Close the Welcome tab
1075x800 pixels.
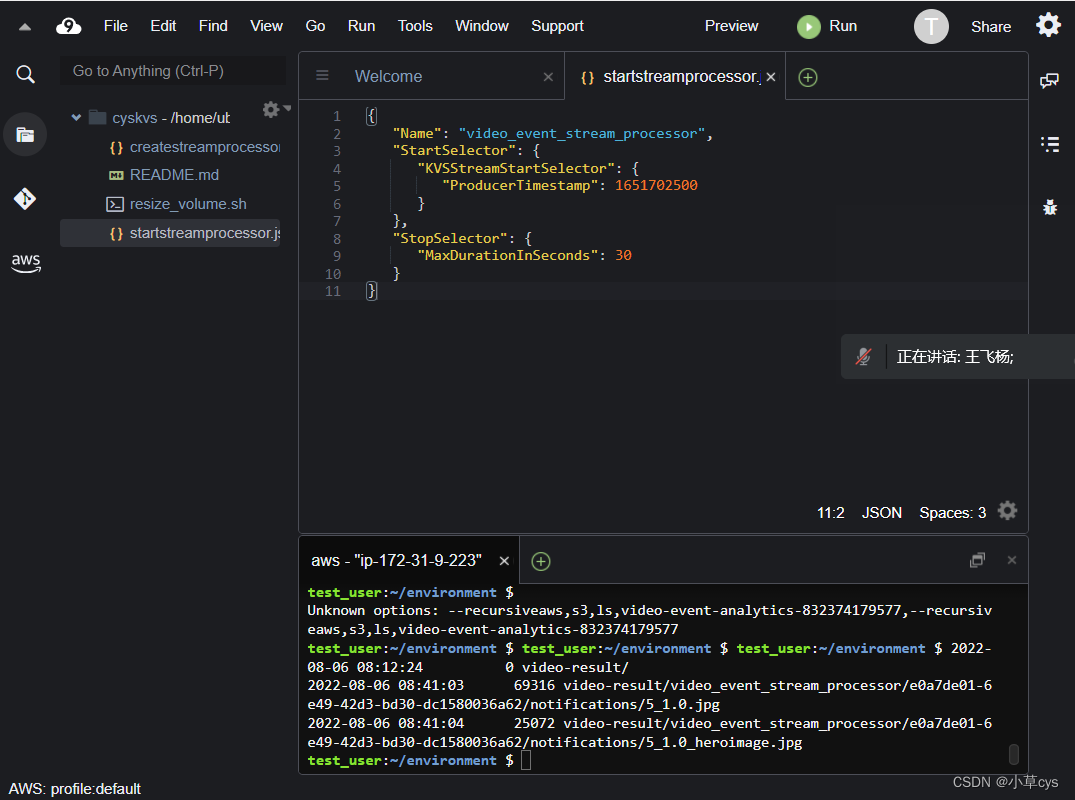tap(548, 77)
